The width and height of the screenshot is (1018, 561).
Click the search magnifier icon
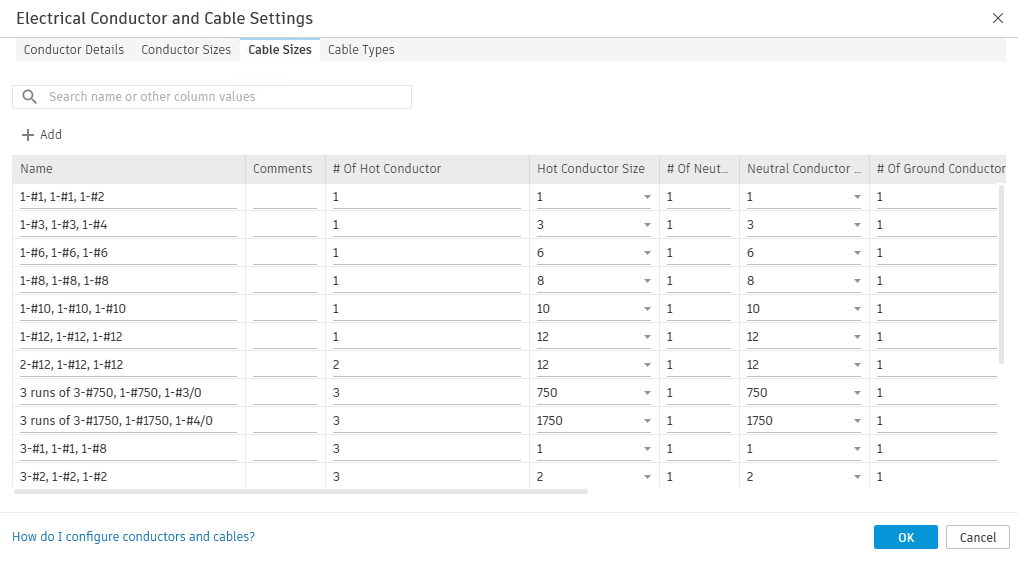click(30, 97)
